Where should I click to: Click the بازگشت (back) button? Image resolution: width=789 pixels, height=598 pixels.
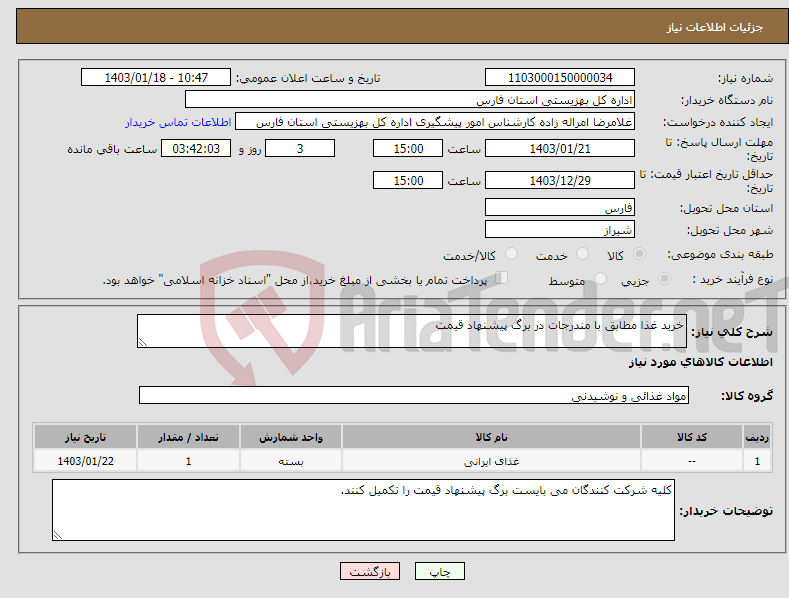(x=370, y=571)
